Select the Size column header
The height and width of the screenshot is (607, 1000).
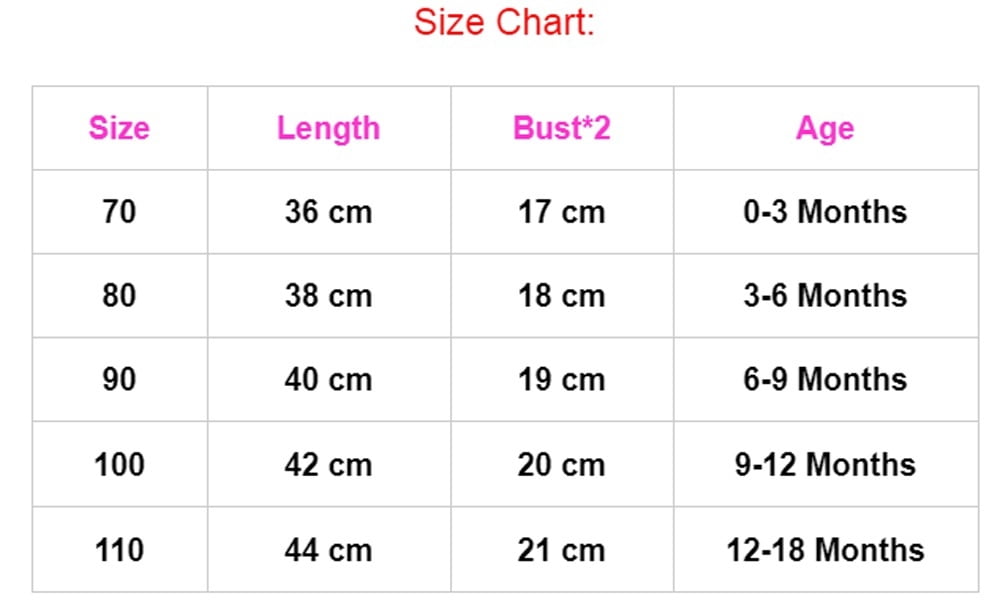click(119, 128)
